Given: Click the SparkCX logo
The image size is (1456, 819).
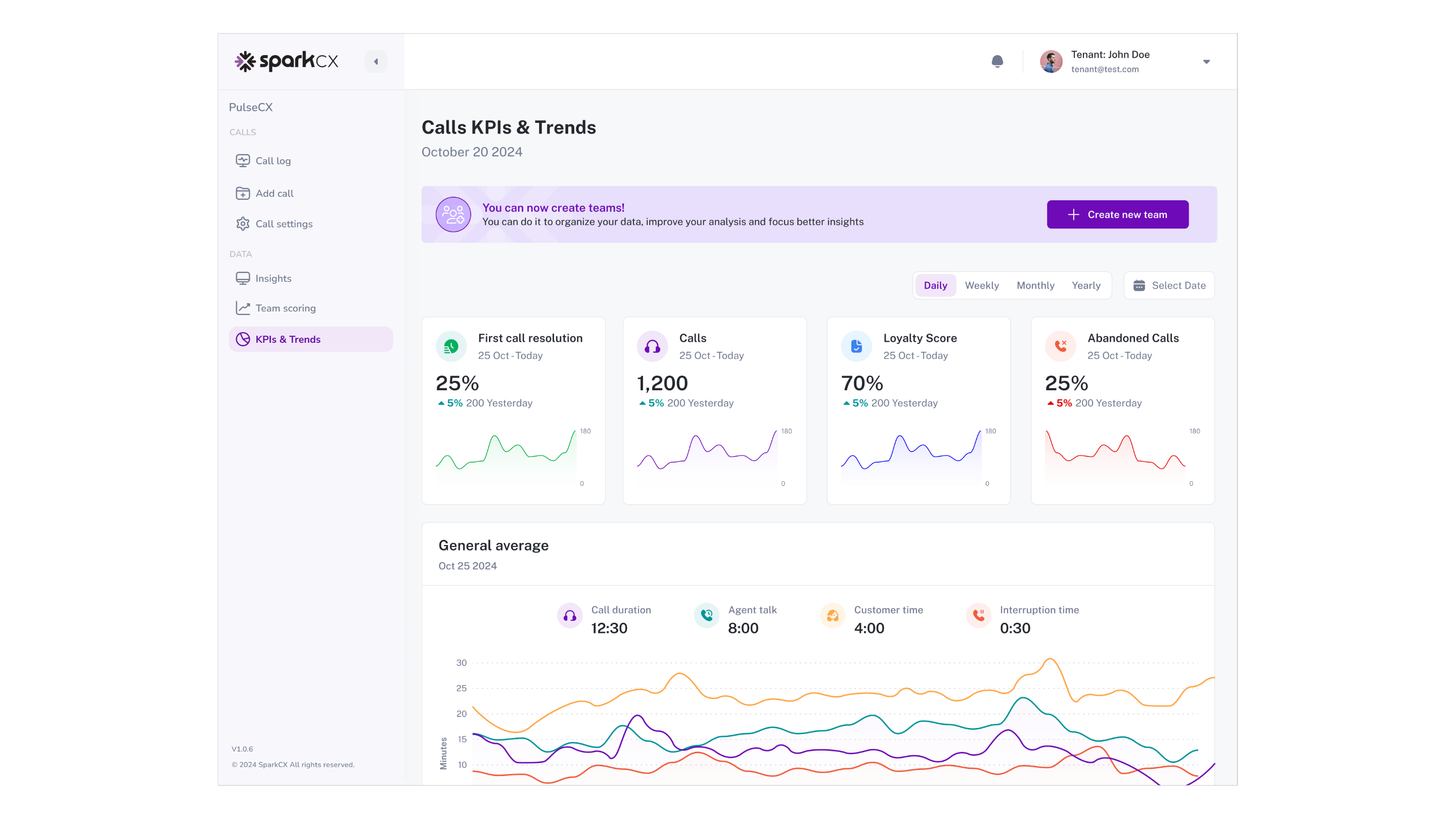Looking at the screenshot, I should 287,61.
